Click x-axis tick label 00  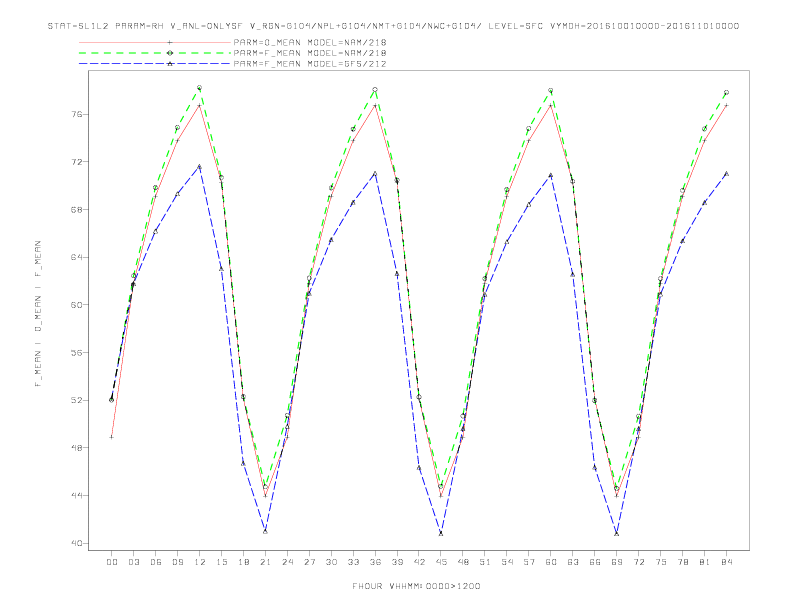pos(112,562)
